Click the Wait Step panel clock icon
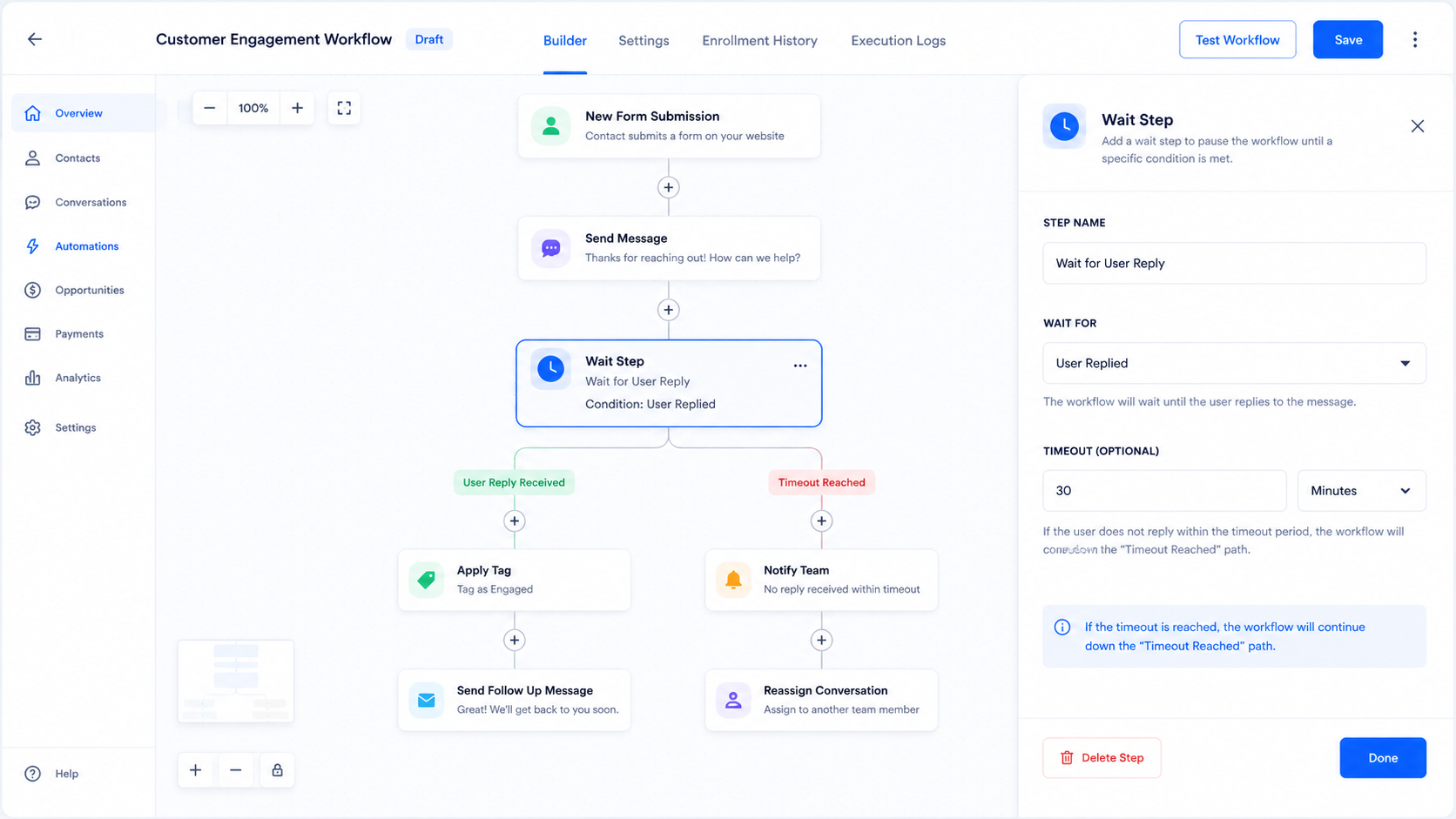This screenshot has width=1456, height=819. click(x=1064, y=126)
